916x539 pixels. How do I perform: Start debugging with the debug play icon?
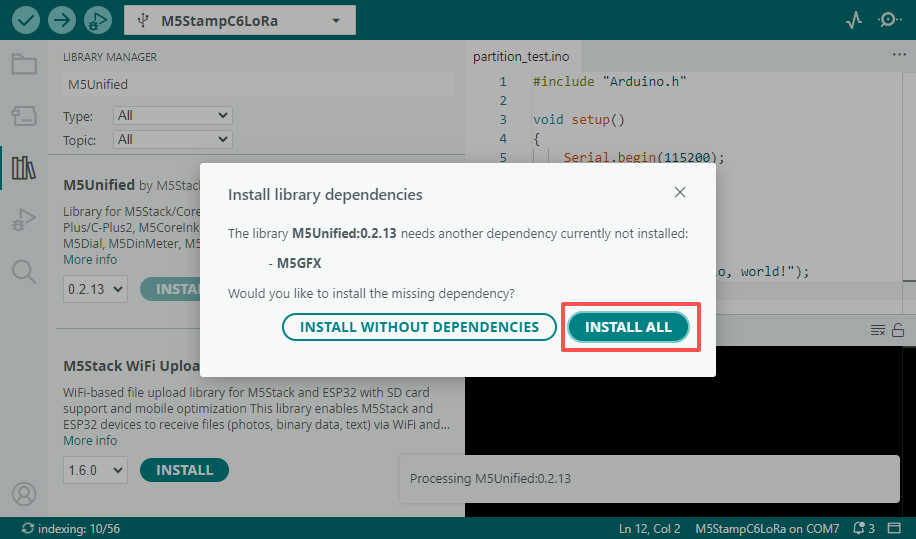coord(97,20)
